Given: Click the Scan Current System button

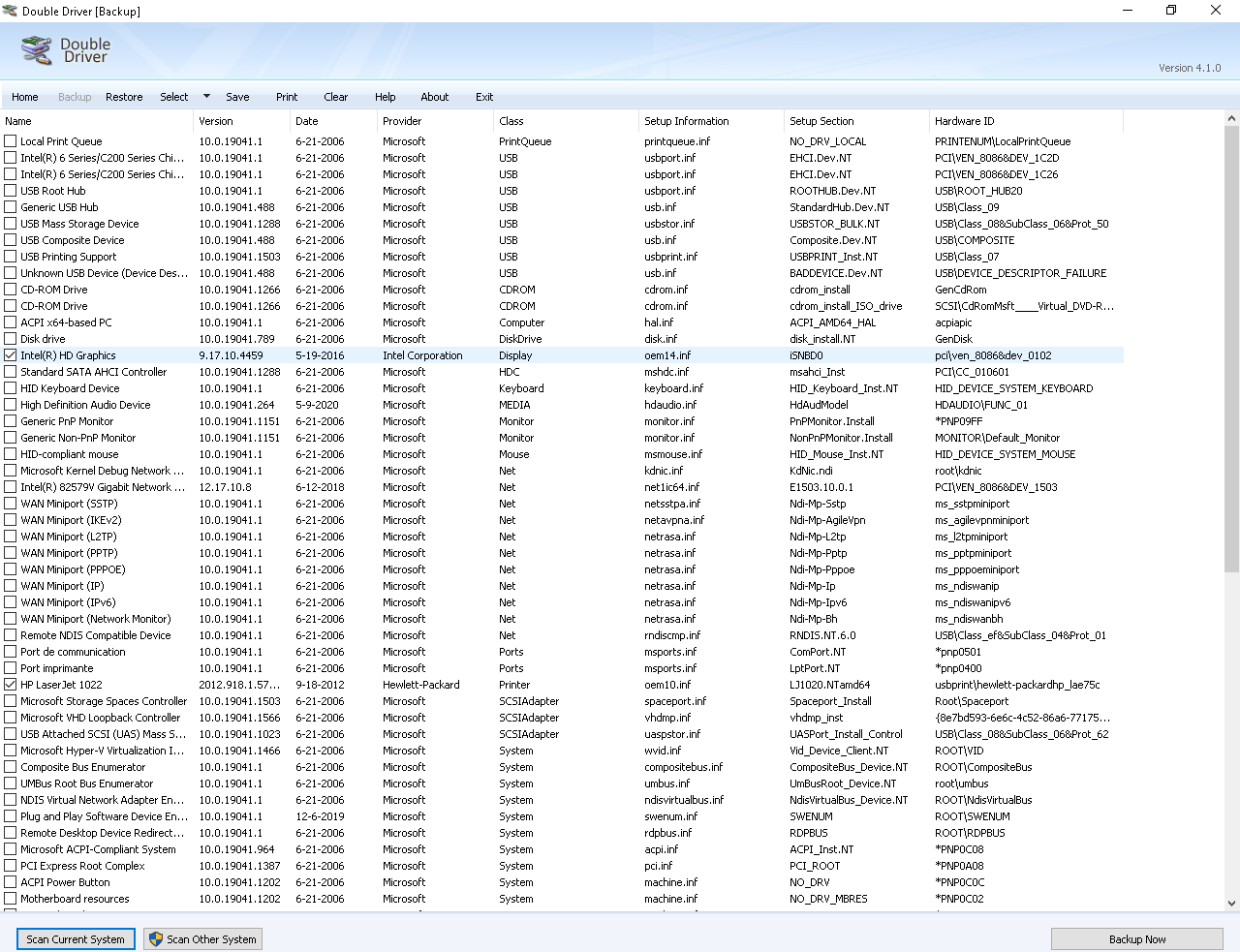Looking at the screenshot, I should point(76,939).
